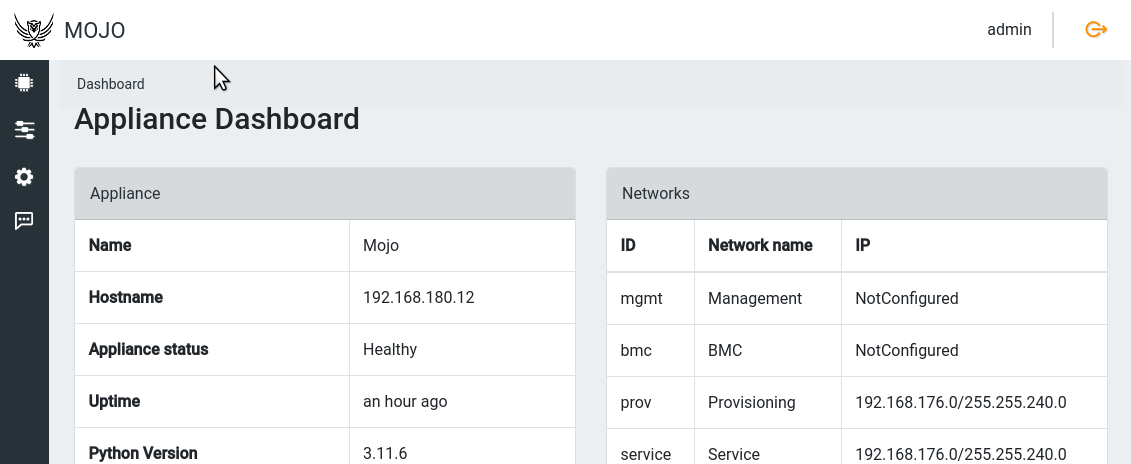Click the Appliance Dashboard heading
The height and width of the screenshot is (464, 1131).
(217, 119)
